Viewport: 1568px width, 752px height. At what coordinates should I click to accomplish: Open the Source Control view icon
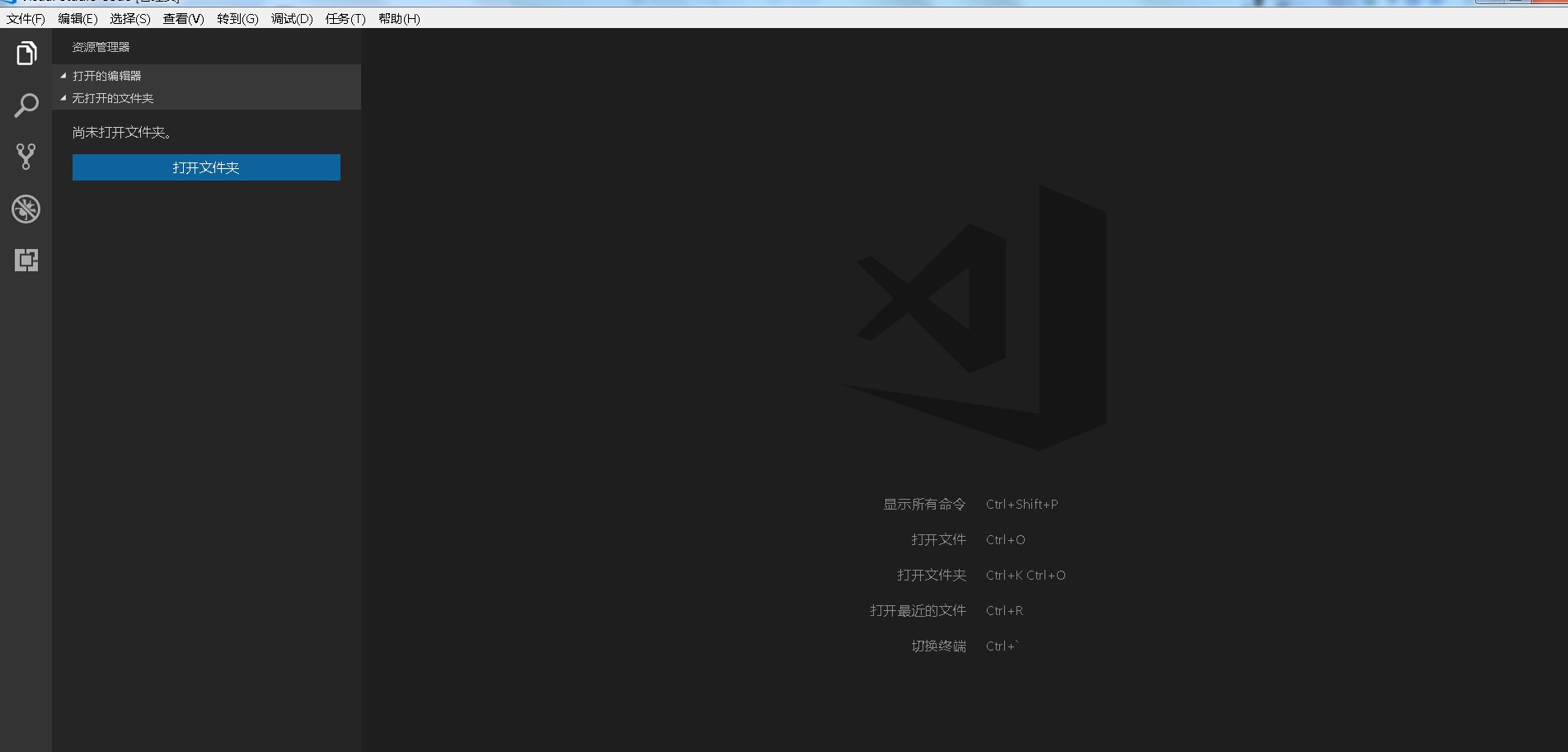tap(26, 157)
